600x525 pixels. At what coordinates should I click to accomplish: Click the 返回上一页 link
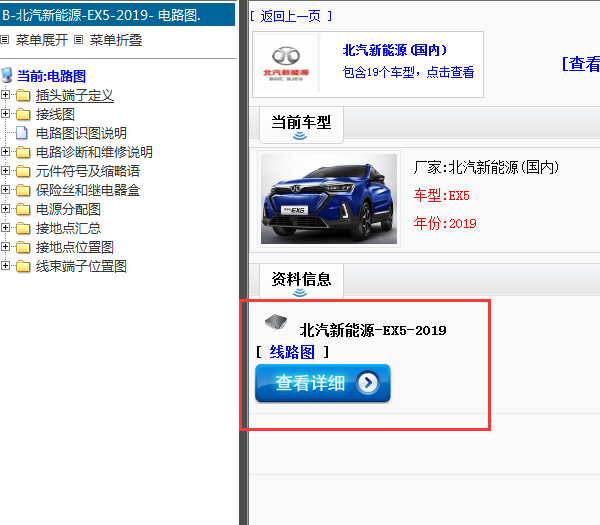point(290,16)
